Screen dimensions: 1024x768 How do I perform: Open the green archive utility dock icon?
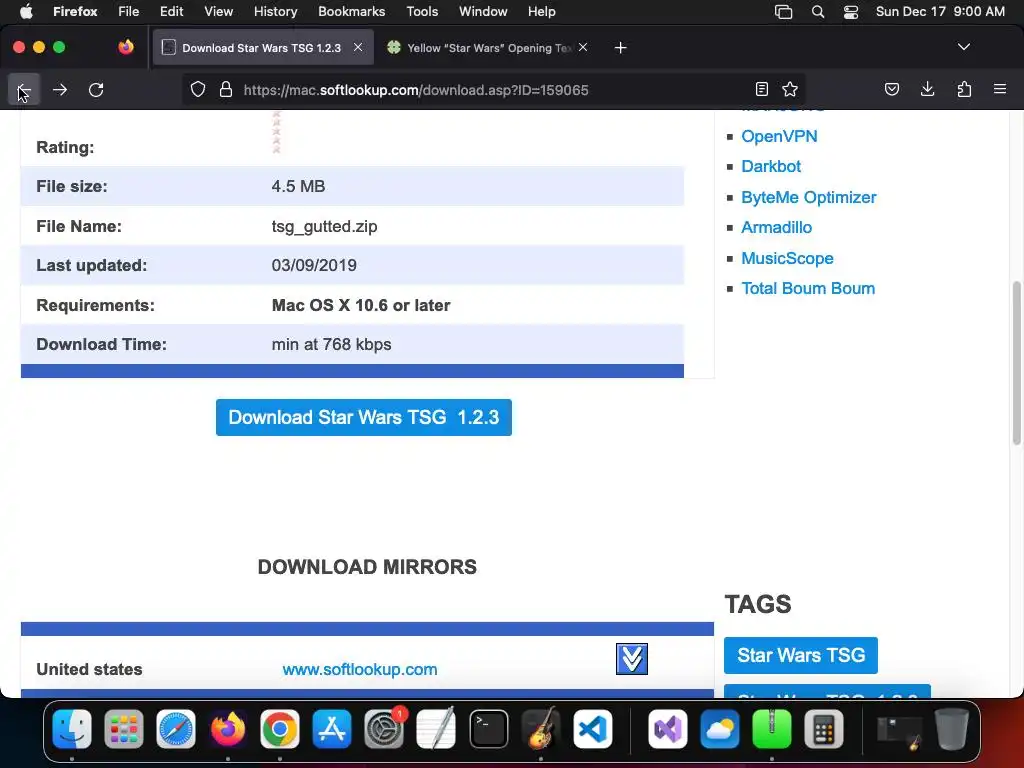click(x=772, y=729)
